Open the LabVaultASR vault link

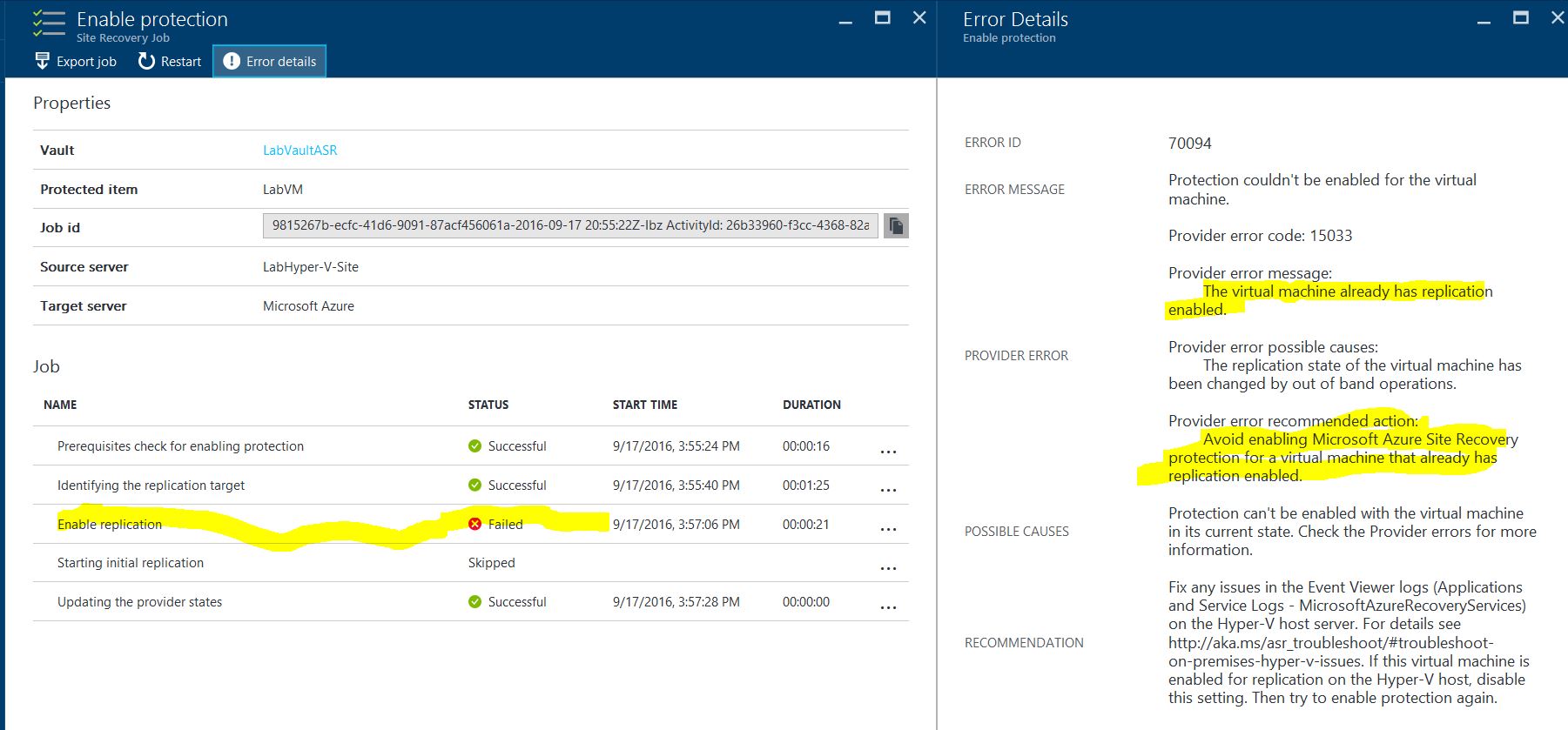click(x=299, y=151)
